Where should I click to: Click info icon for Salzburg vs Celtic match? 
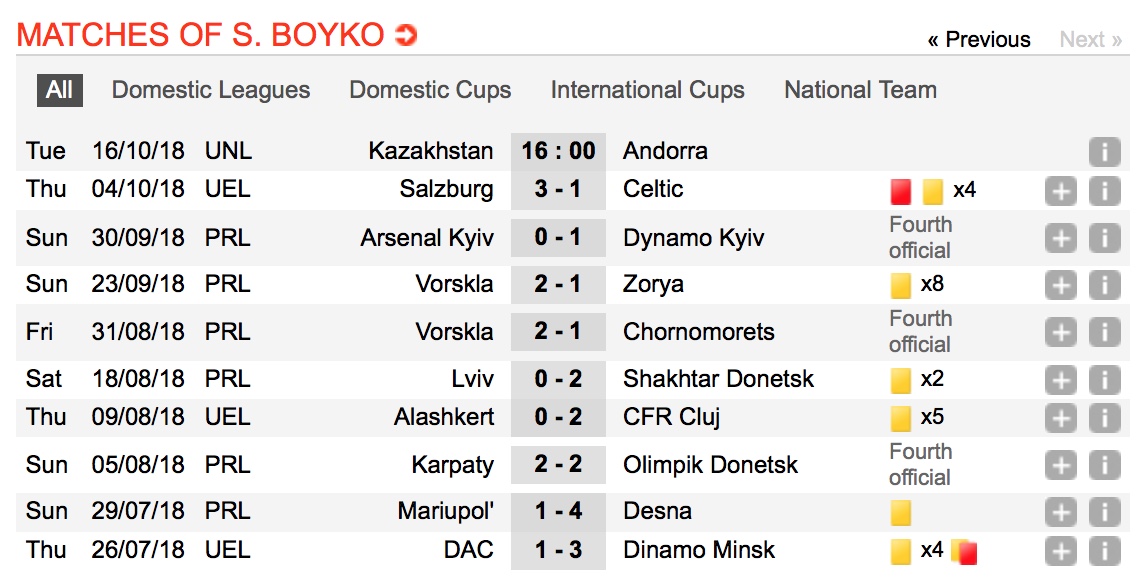click(x=1104, y=190)
